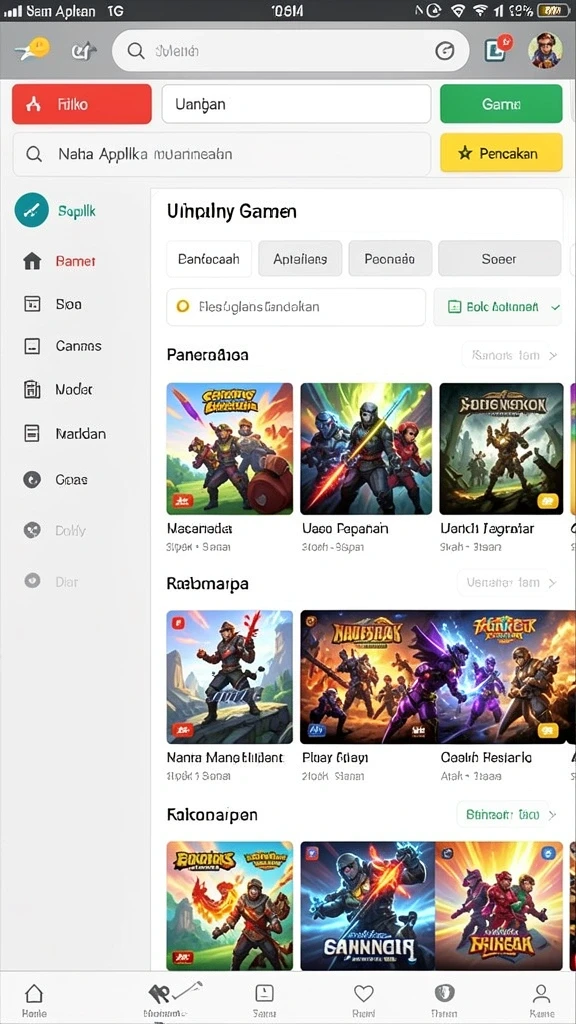Click the round icon beside Goas
The width and height of the screenshot is (576, 1024).
32,480
